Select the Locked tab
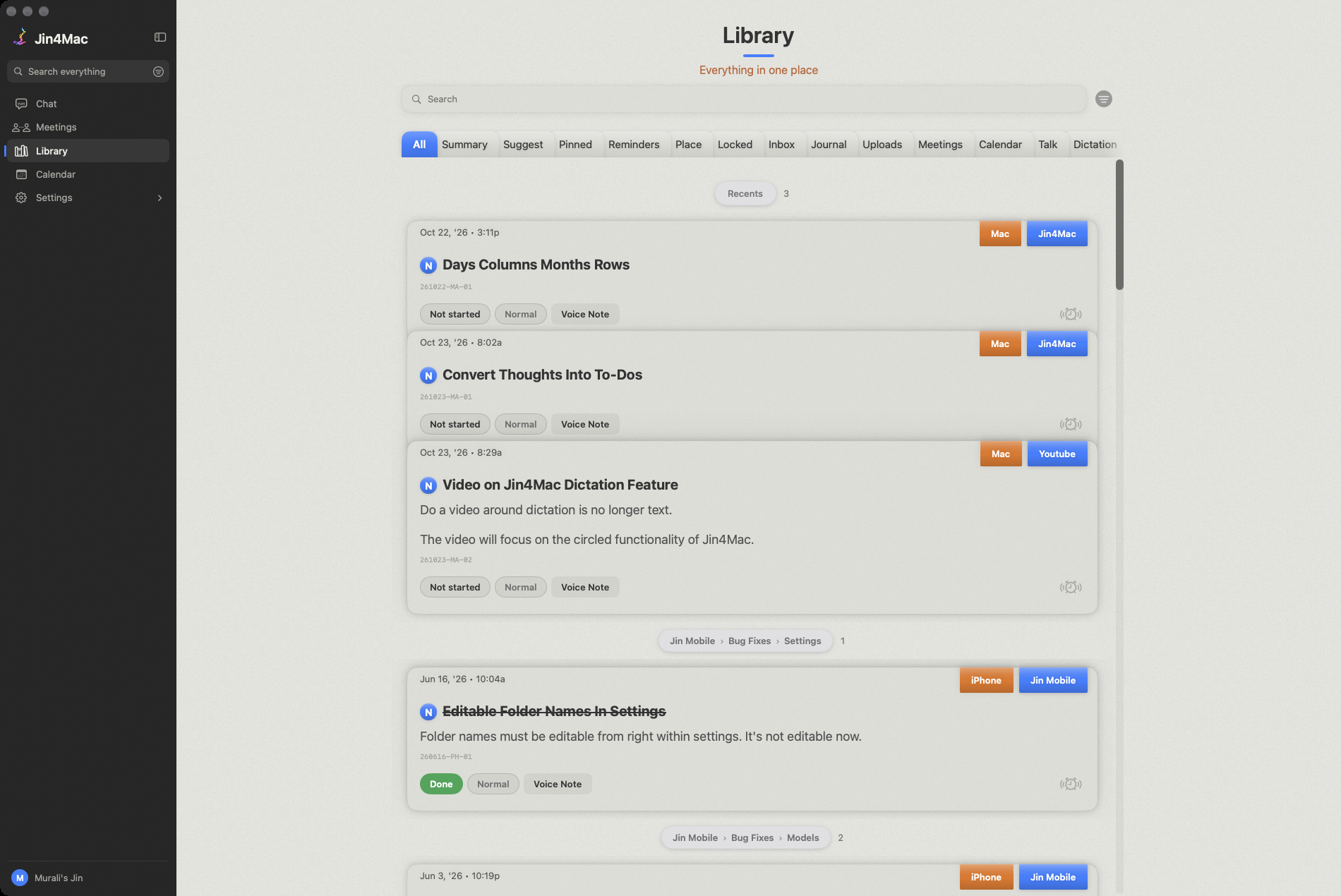Image resolution: width=1341 pixels, height=896 pixels. (735, 145)
